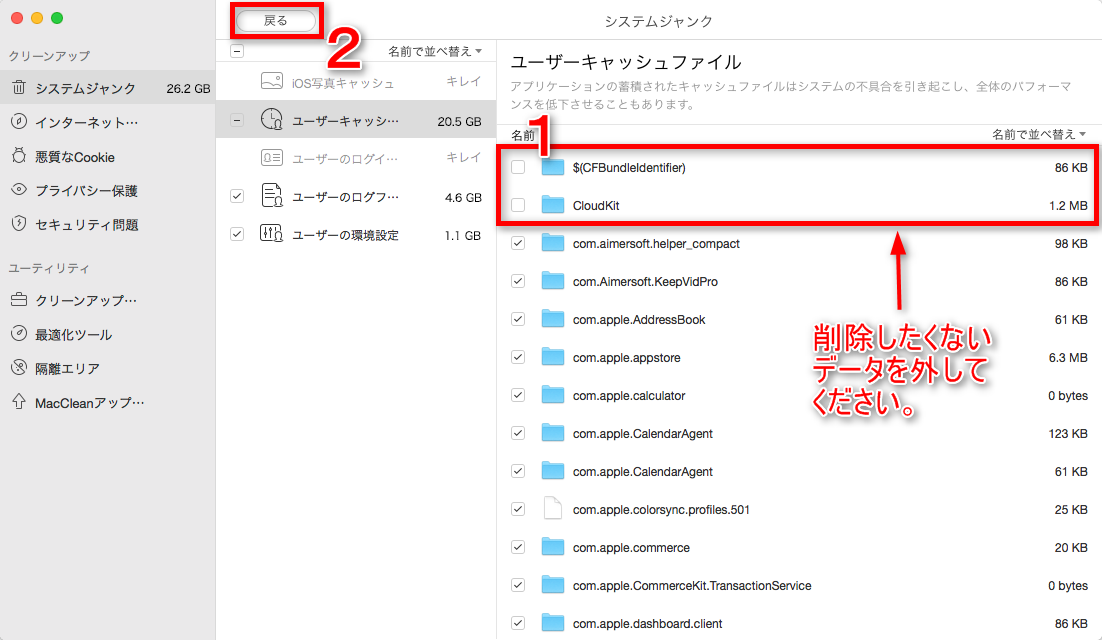Toggle the select-all checkbox atop category list
1102x640 pixels.
pos(237,51)
